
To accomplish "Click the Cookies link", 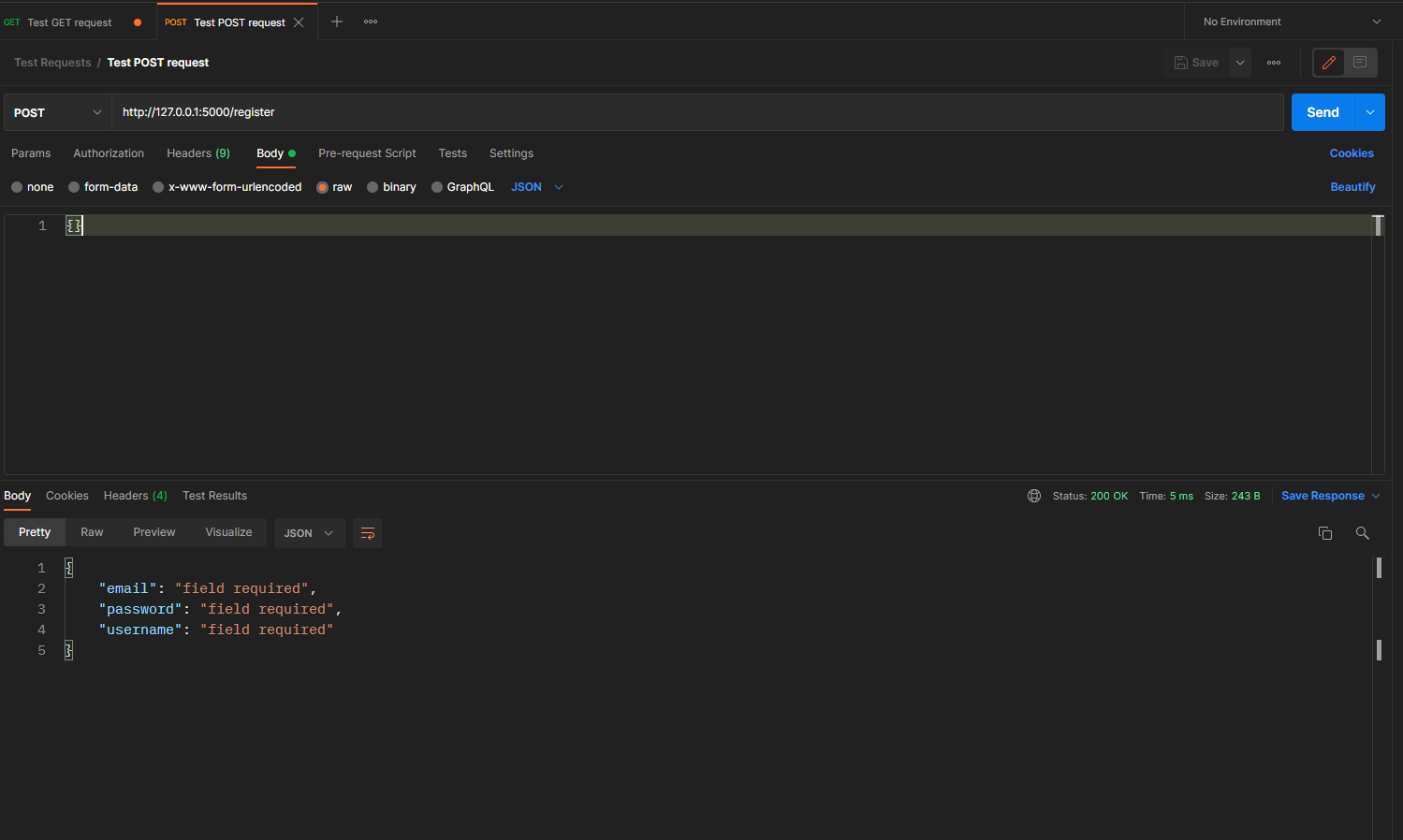I will 1352,153.
